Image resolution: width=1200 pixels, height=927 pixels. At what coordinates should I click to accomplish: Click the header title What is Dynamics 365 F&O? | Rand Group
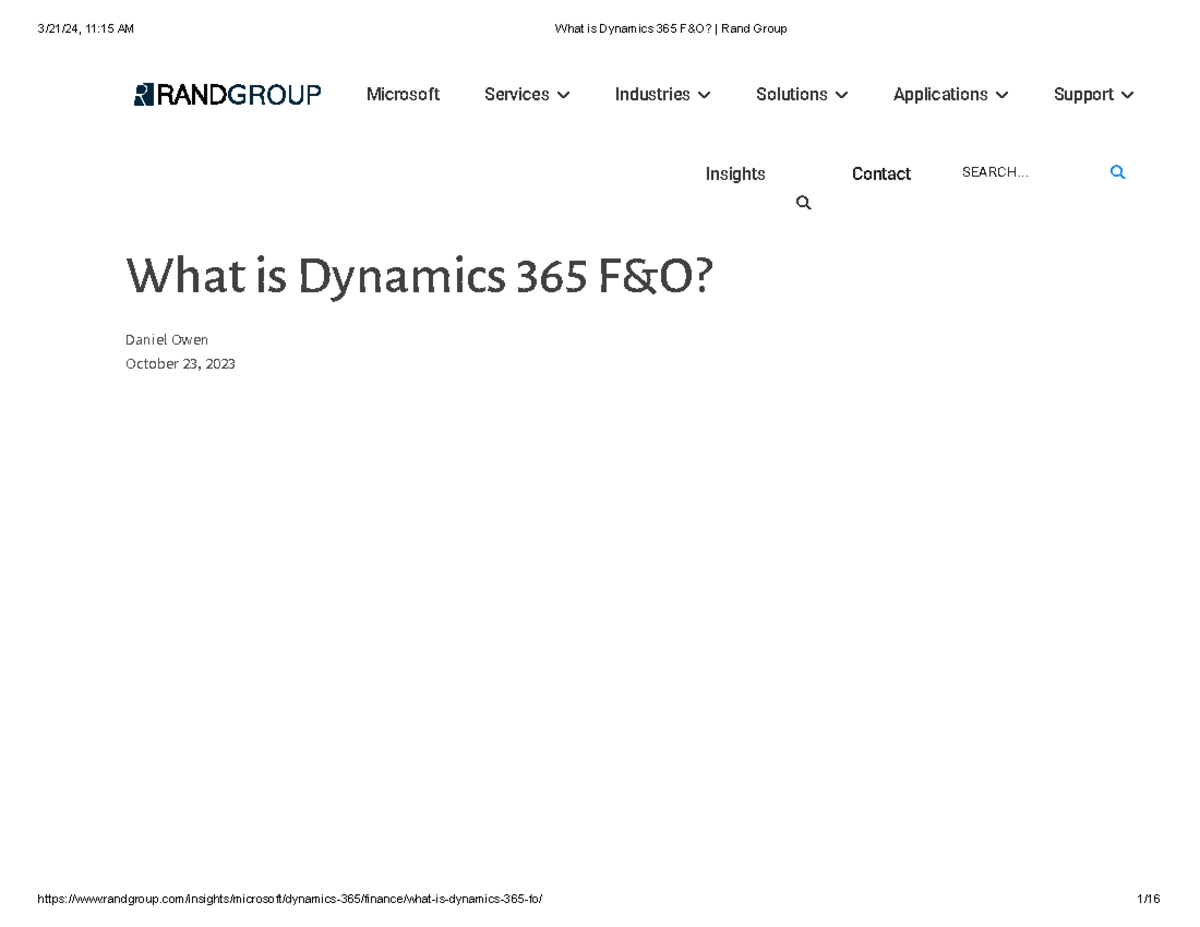point(671,29)
